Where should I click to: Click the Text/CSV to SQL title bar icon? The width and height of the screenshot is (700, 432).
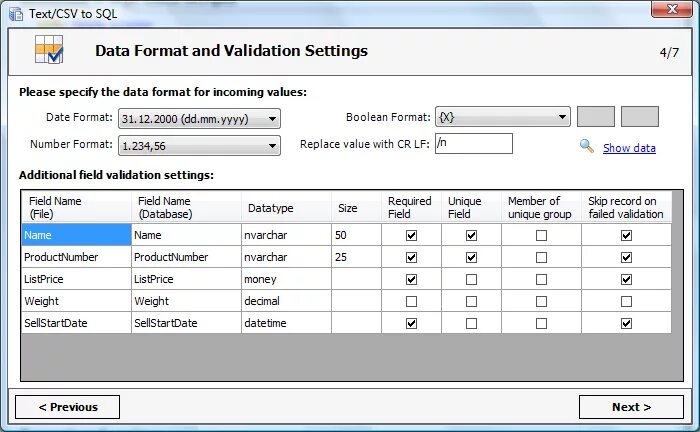coord(13,13)
